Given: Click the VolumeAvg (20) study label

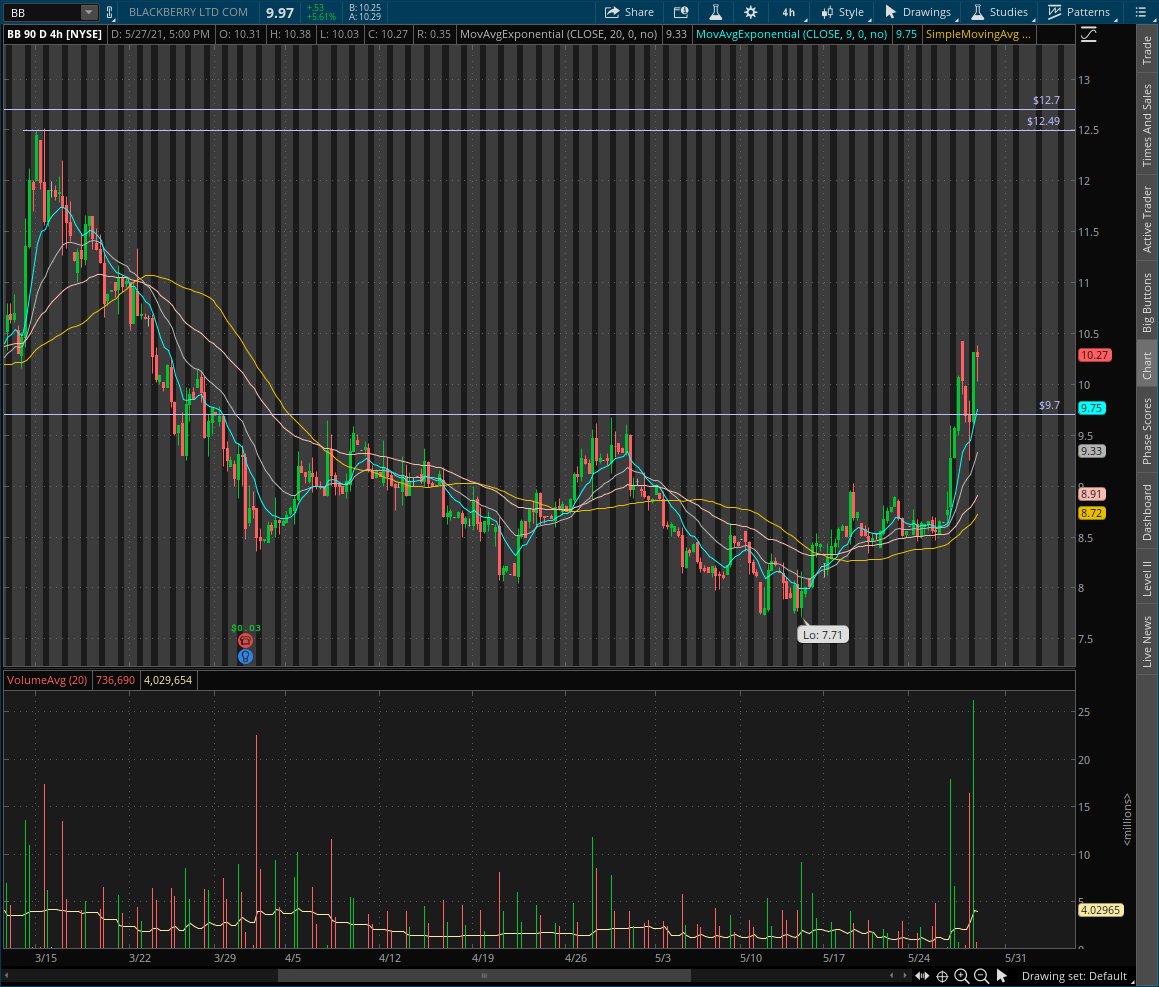Looking at the screenshot, I should (47, 680).
